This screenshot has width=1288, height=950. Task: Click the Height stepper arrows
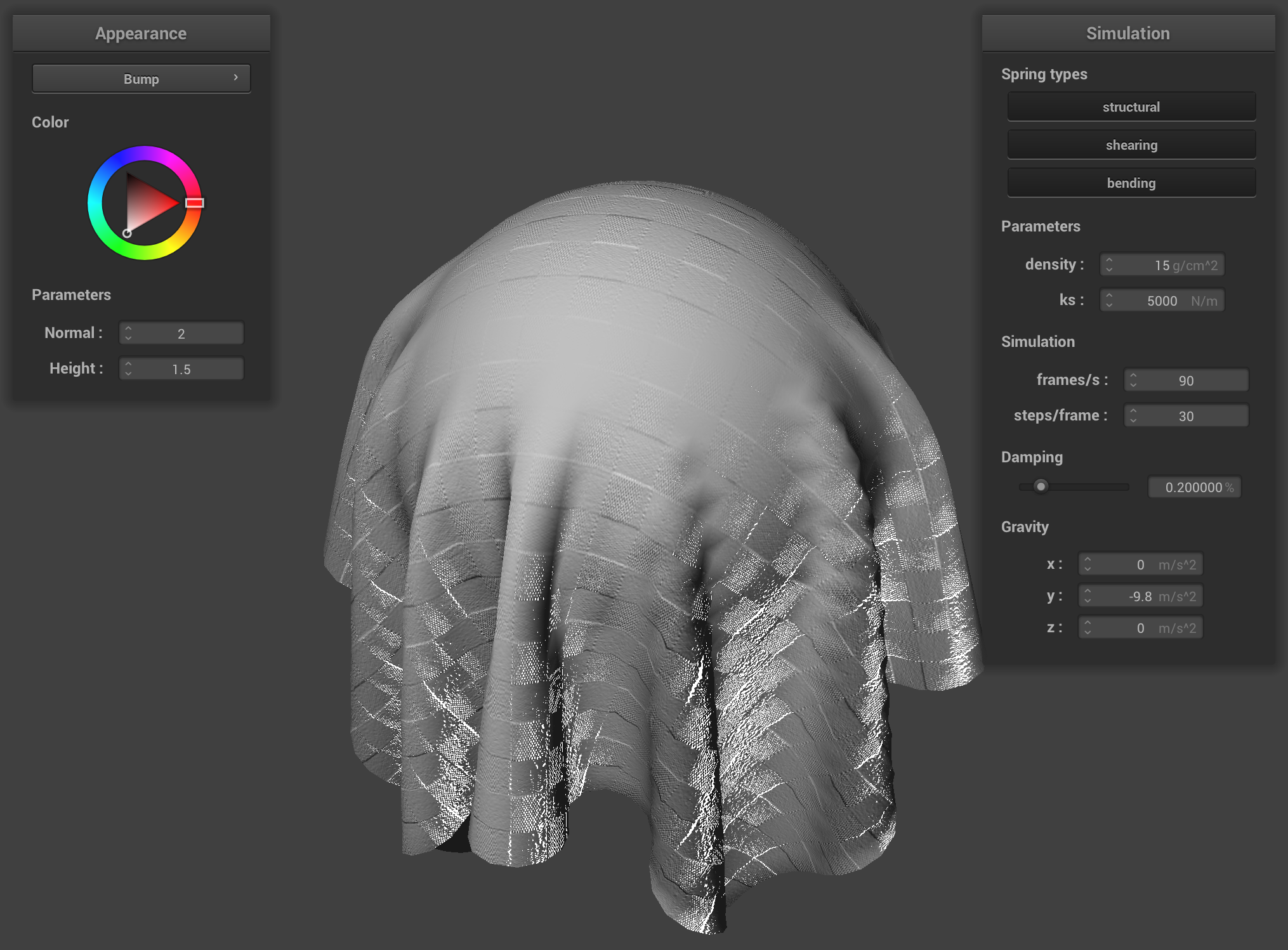tap(128, 368)
